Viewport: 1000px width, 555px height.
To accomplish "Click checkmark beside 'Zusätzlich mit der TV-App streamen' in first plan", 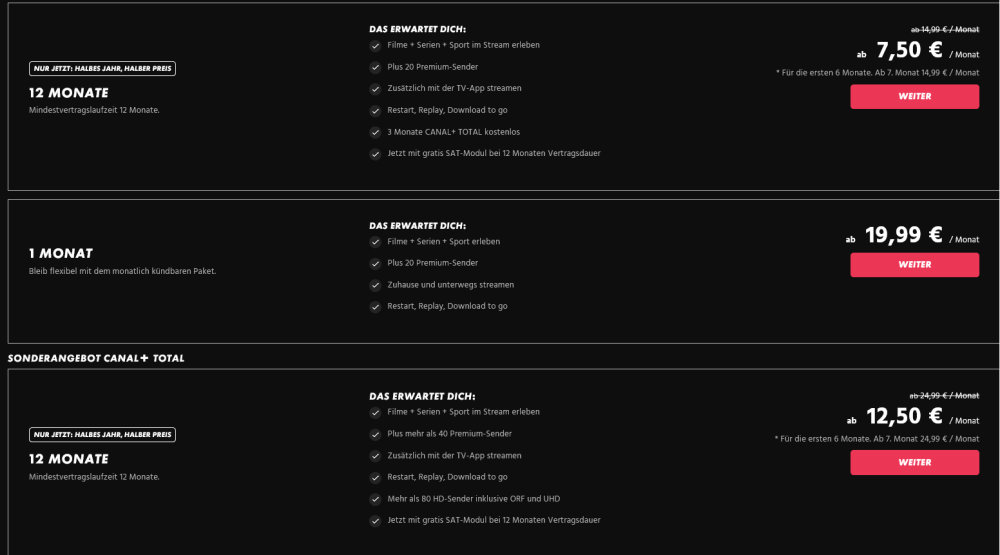I will 375,89.
